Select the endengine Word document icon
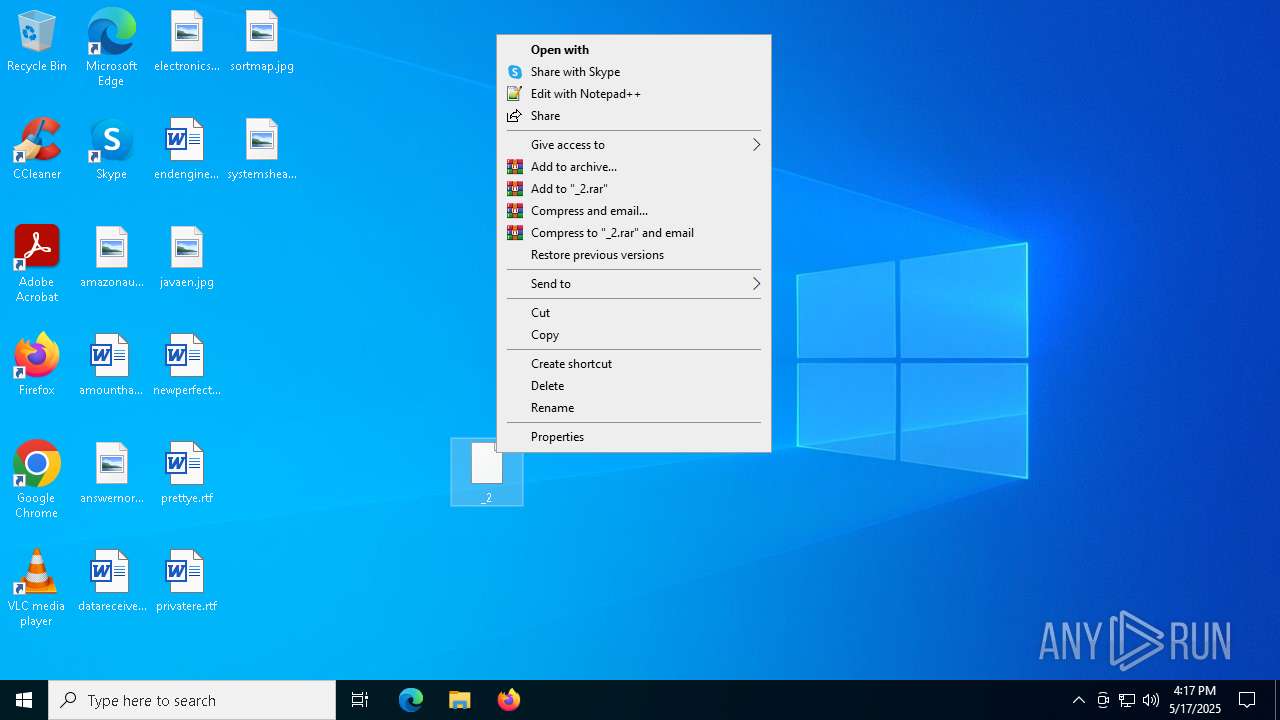Image resolution: width=1280 pixels, height=720 pixels. (186, 150)
